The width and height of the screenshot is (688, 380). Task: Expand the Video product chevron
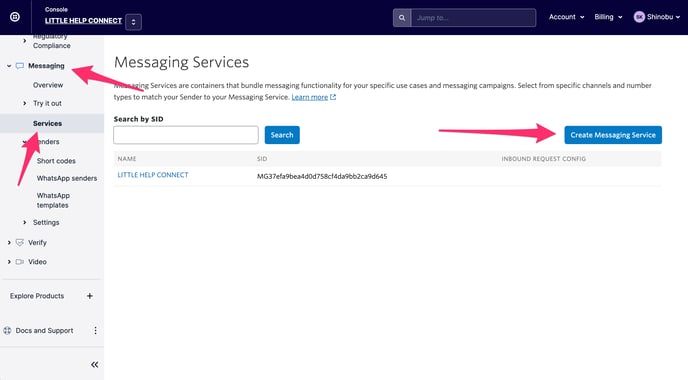(9, 262)
